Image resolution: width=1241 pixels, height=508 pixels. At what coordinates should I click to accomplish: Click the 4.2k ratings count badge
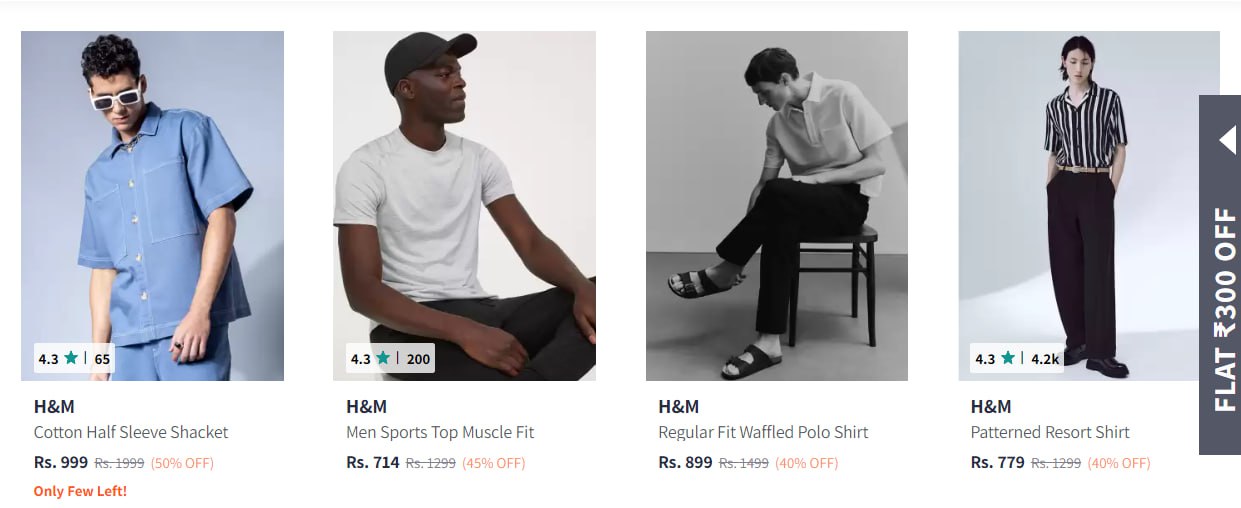1045,358
